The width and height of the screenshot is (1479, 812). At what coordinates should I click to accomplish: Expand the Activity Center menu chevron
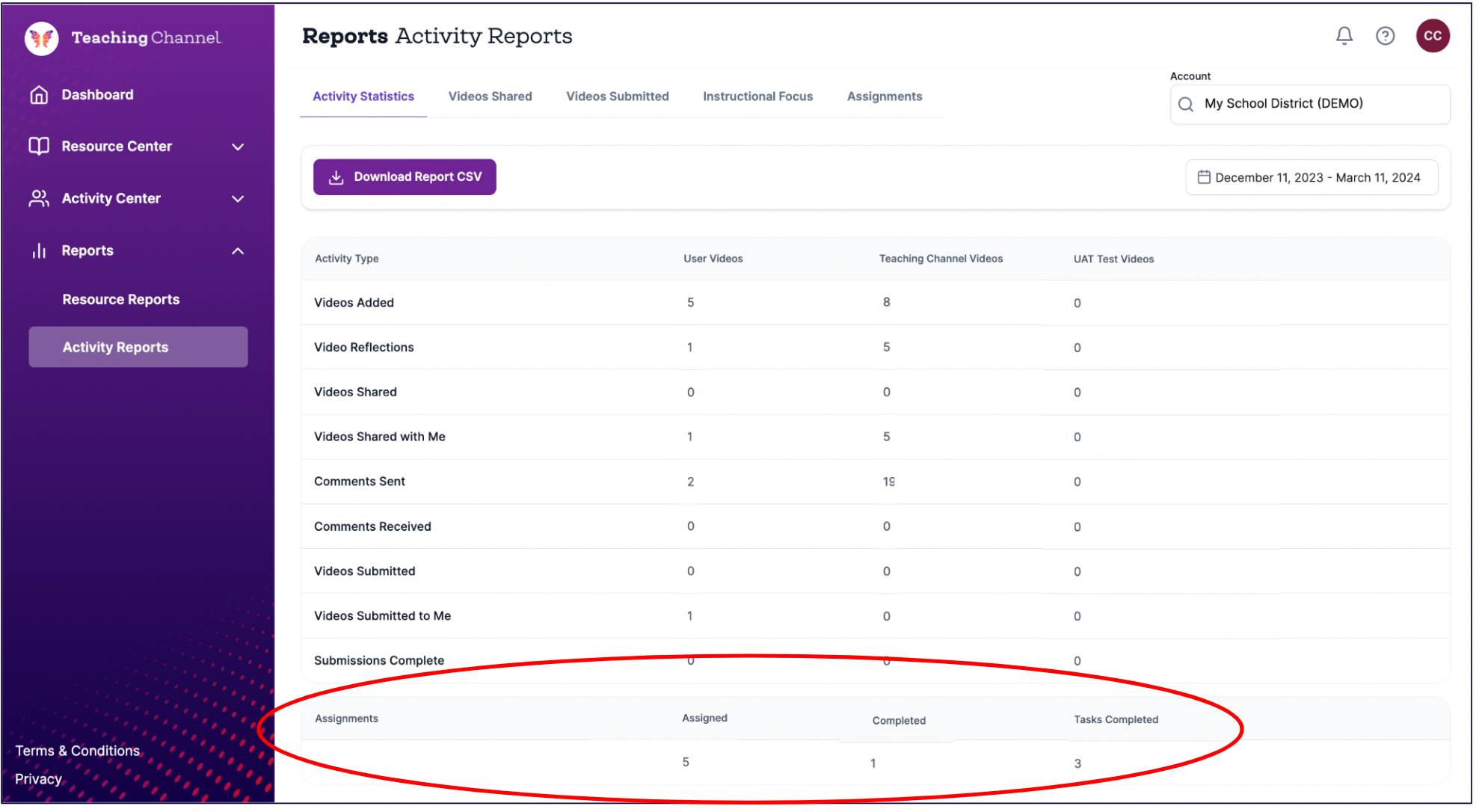click(x=238, y=198)
